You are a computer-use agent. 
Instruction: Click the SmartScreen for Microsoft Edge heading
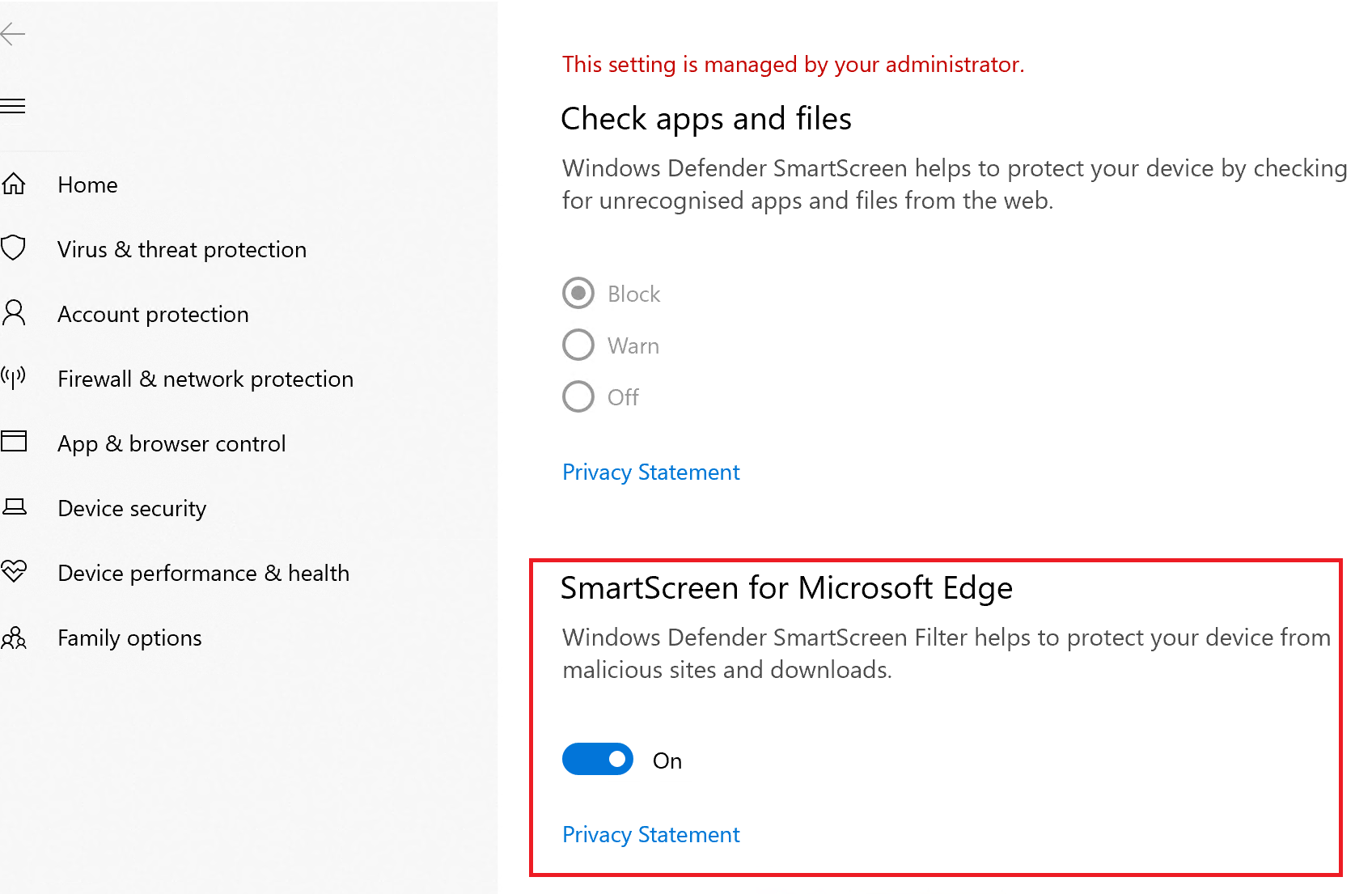point(786,588)
